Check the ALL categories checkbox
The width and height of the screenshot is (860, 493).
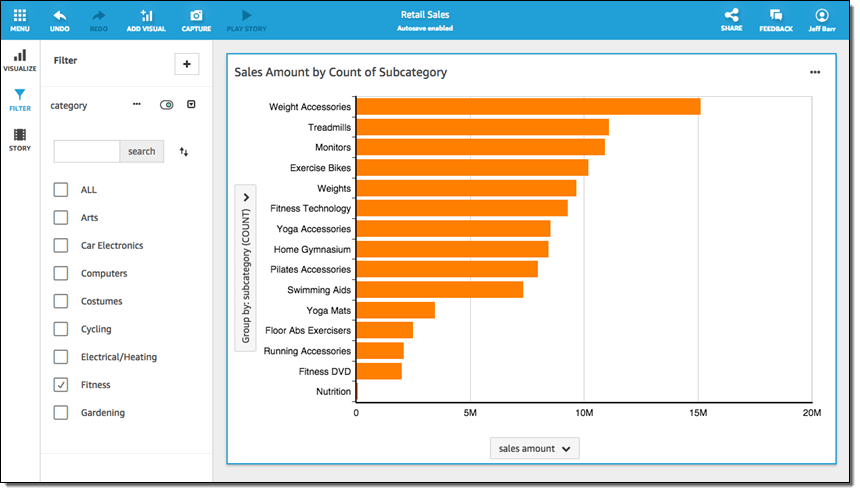[61, 190]
